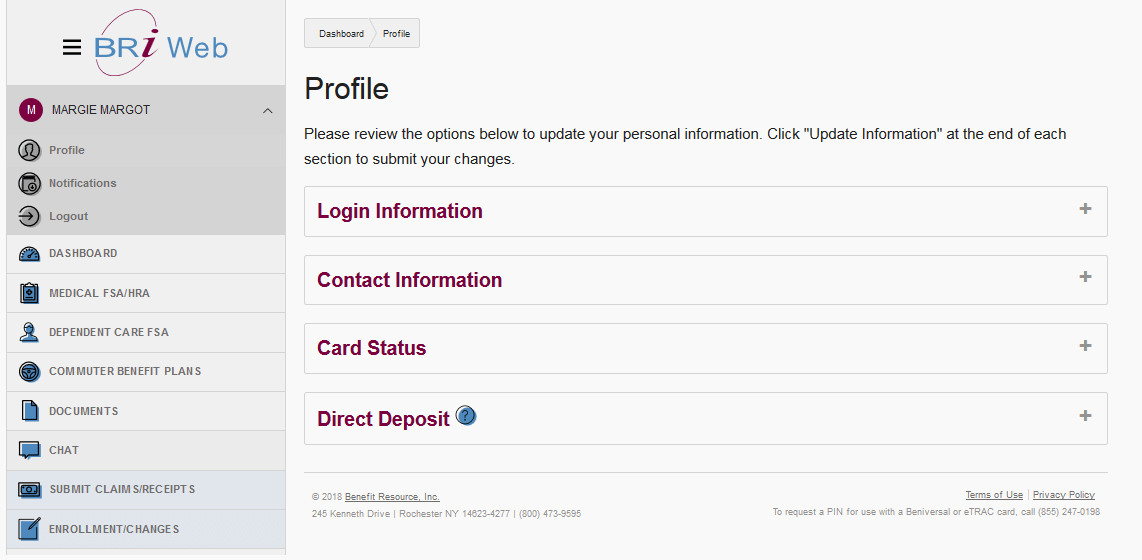Expand the Card Status section
The width and height of the screenshot is (1142, 560).
click(1085, 346)
